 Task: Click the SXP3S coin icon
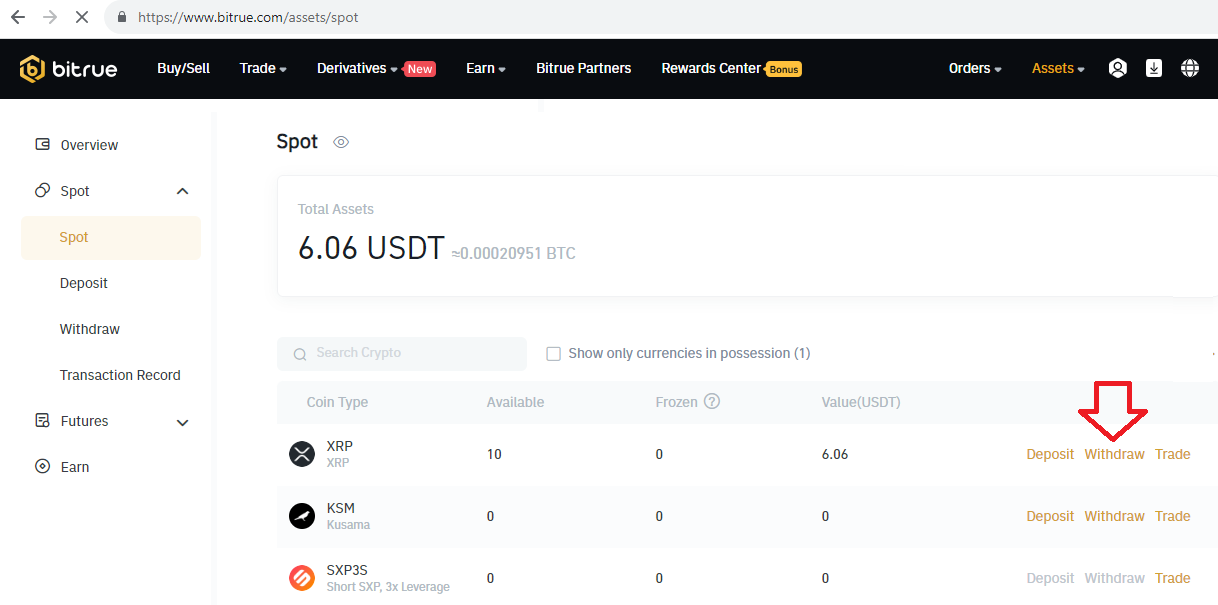302,578
